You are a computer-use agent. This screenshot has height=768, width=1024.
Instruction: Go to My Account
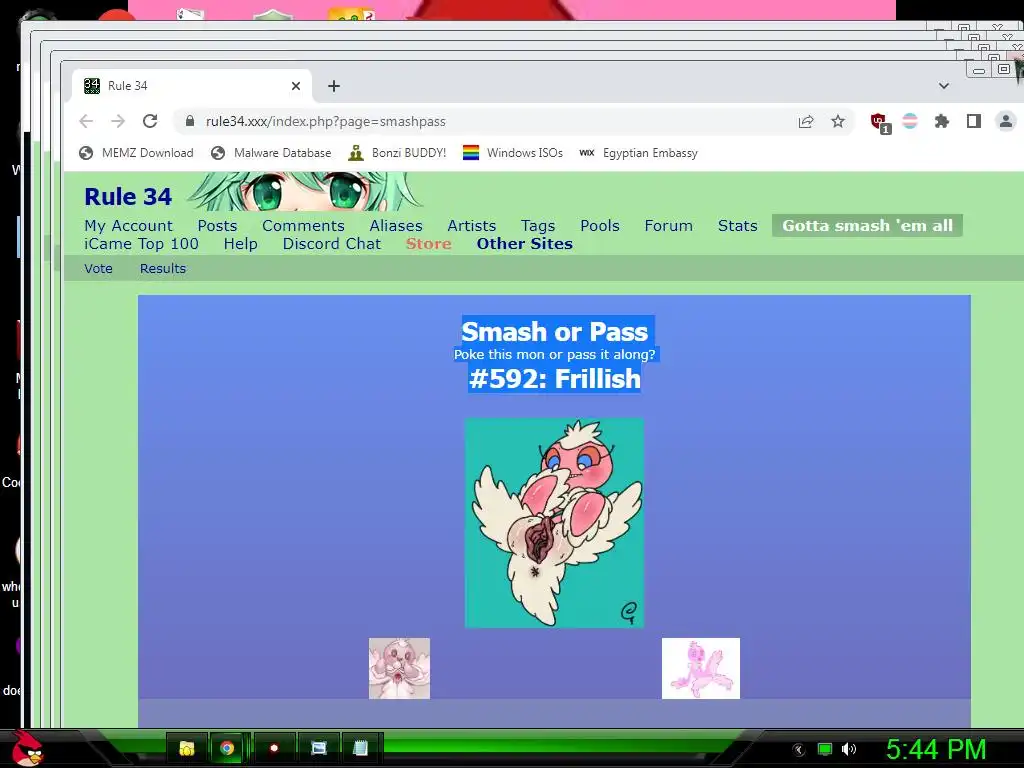129,226
